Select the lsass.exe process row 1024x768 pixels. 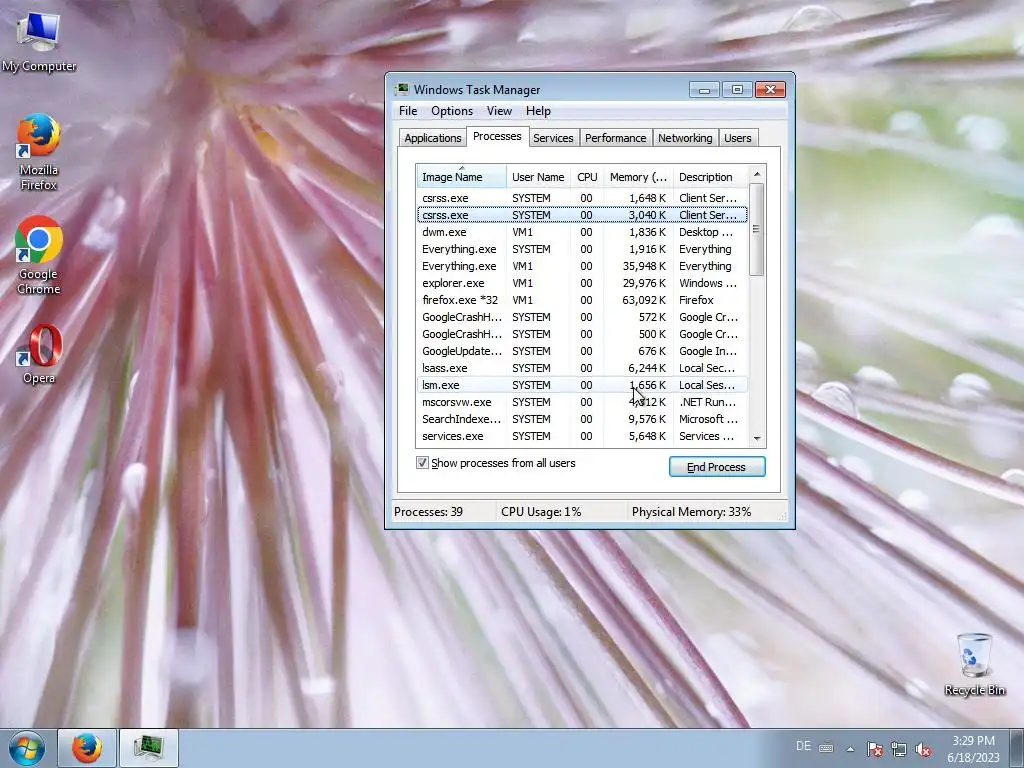coord(582,368)
